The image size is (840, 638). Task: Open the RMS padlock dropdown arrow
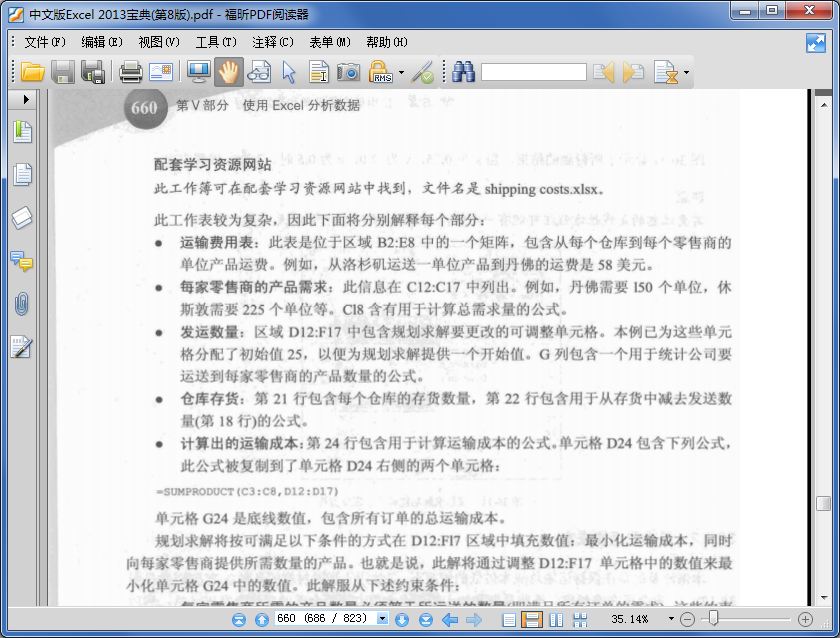tap(401, 72)
